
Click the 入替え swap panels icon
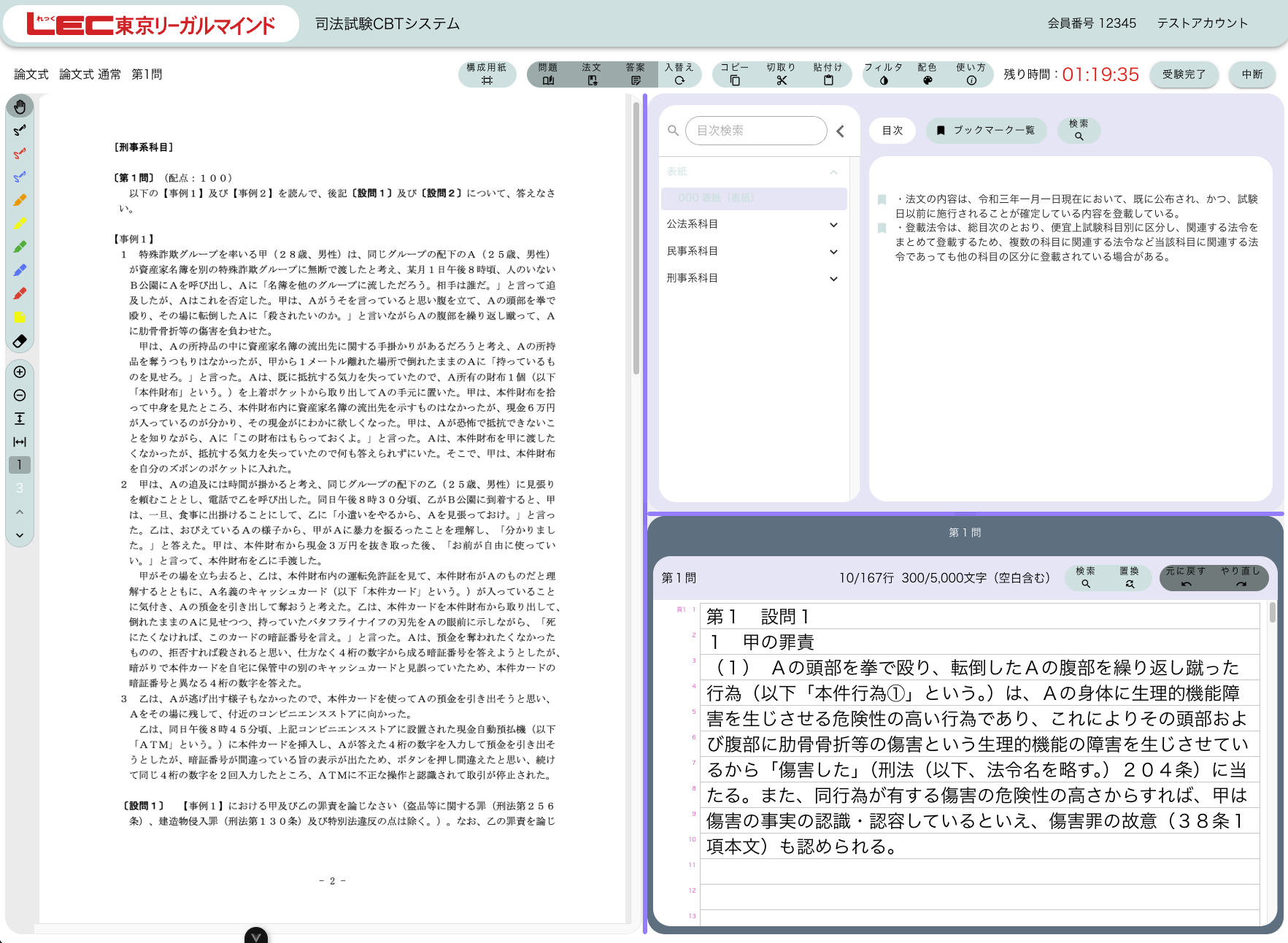(x=679, y=74)
